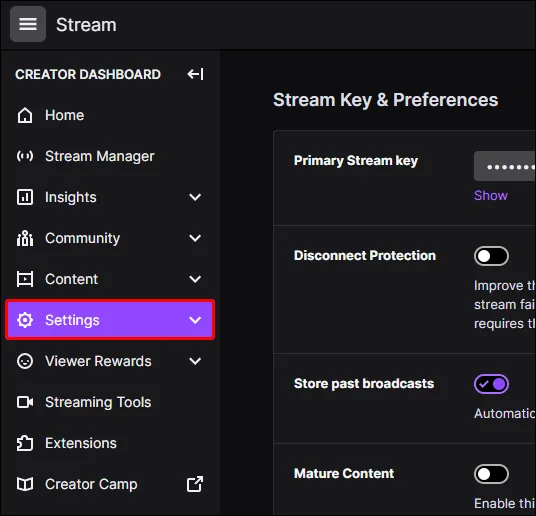The width and height of the screenshot is (536, 516).
Task: Click the Streaming Tools camera icon
Action: (25, 402)
